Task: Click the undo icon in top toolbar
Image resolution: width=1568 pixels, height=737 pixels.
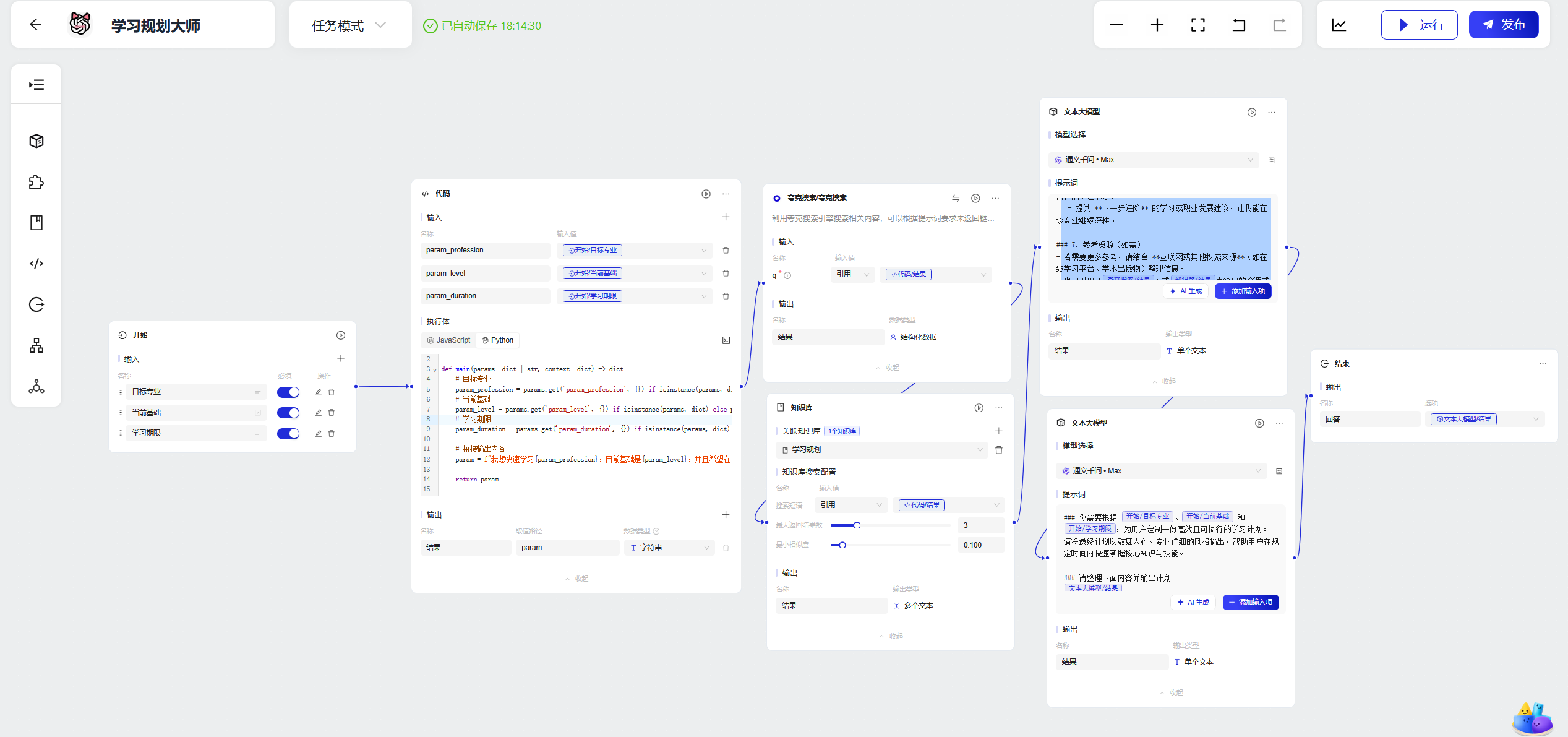Action: pyautogui.click(x=1238, y=25)
